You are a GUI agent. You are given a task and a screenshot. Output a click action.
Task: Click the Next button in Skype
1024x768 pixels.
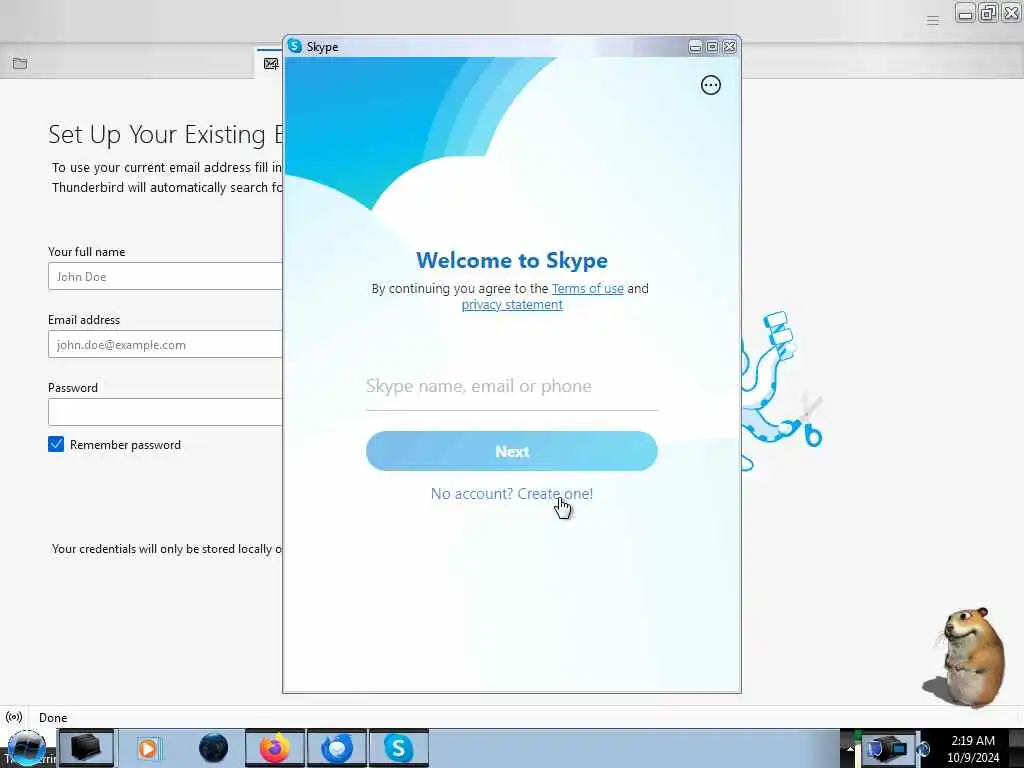[x=511, y=451]
